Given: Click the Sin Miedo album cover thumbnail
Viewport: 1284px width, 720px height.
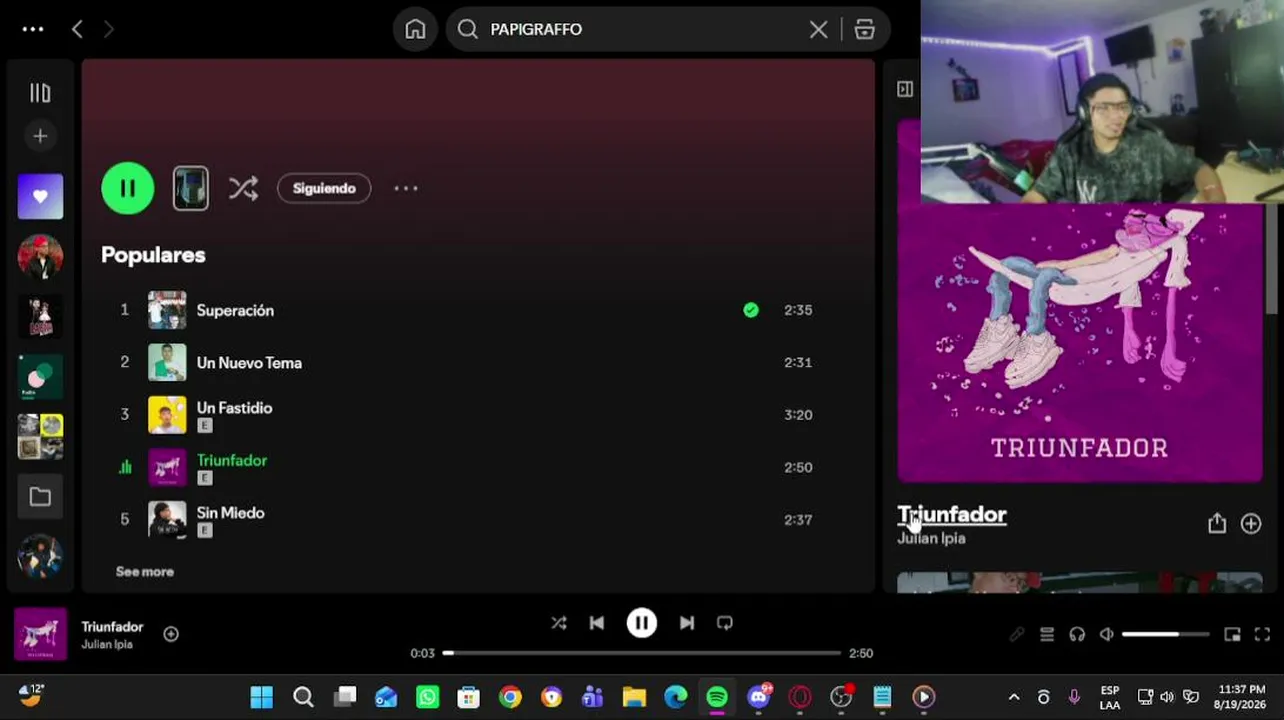Looking at the screenshot, I should click(167, 520).
